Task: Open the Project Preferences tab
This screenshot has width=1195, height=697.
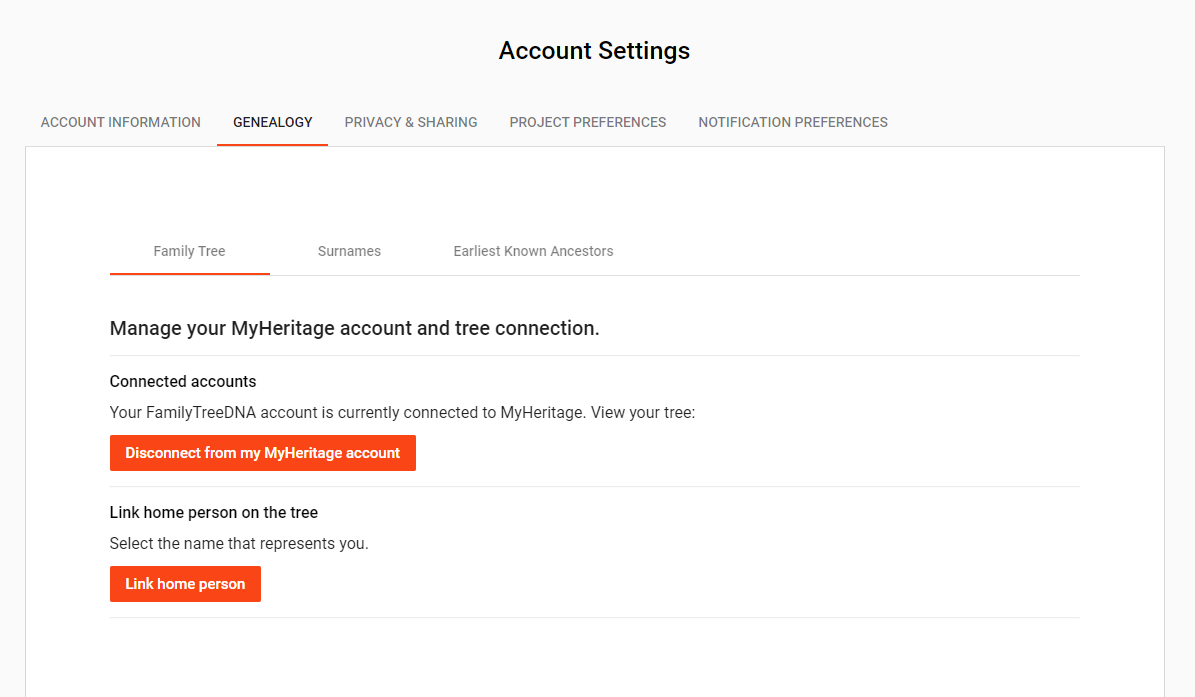Action: point(588,123)
